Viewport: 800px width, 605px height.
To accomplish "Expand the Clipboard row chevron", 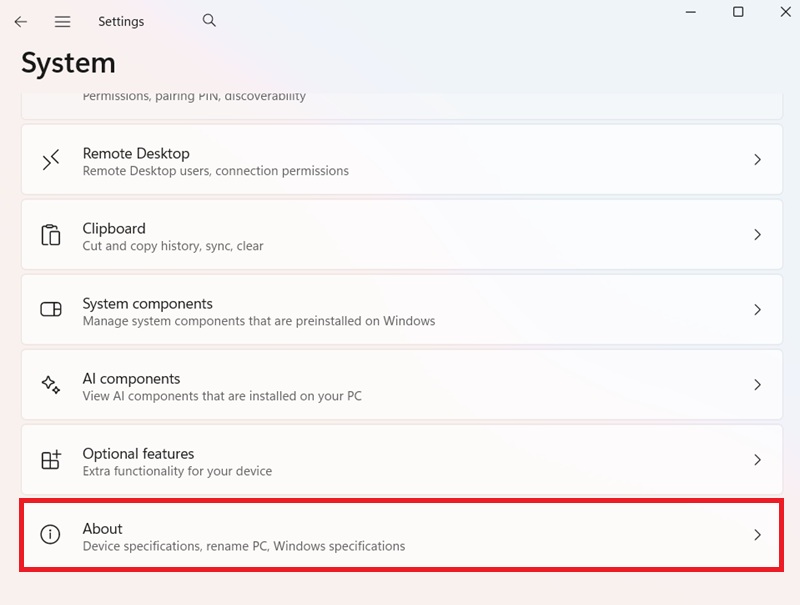I will pyautogui.click(x=757, y=235).
